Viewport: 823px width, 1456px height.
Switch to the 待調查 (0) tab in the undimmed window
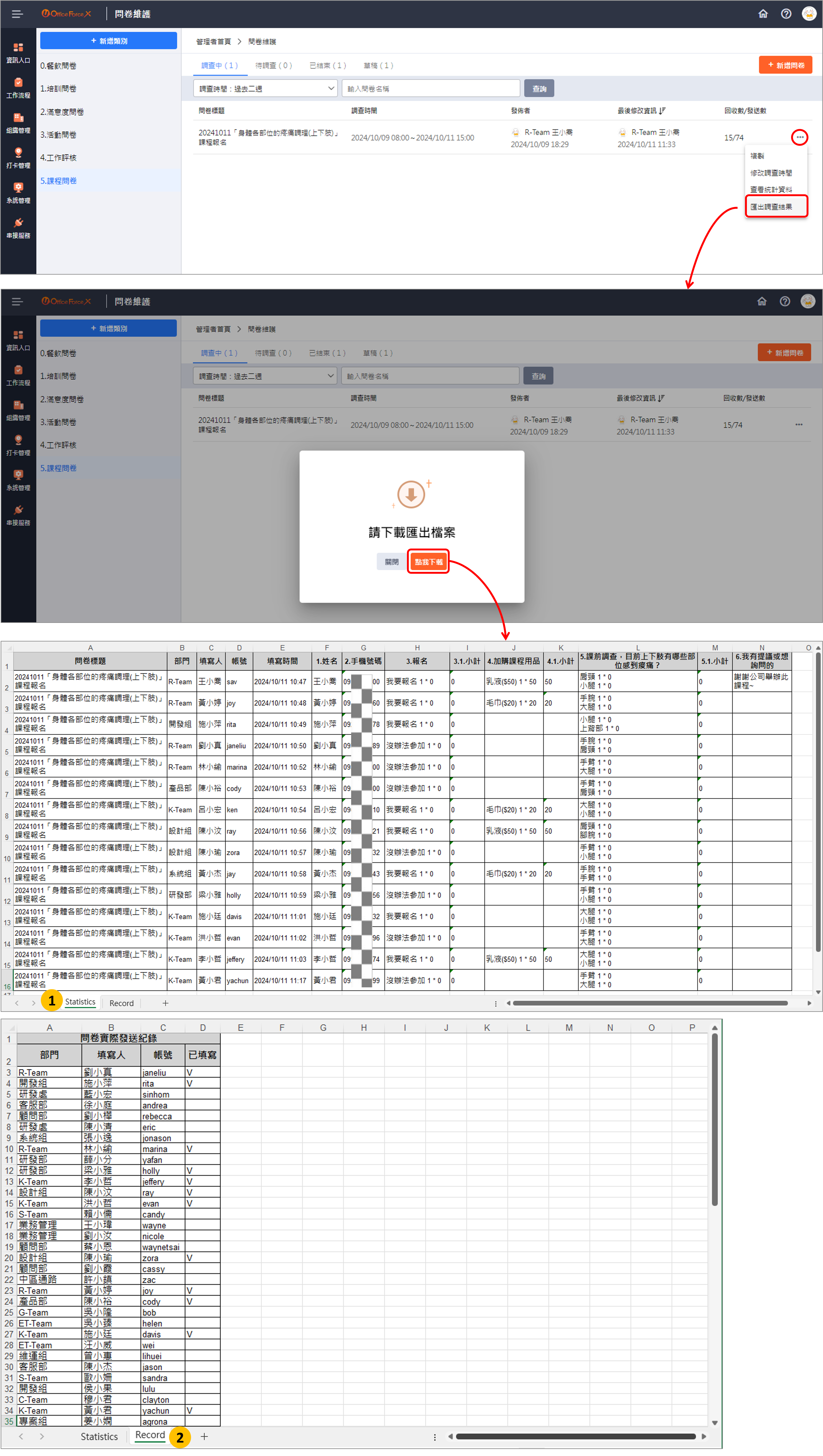[x=274, y=66]
